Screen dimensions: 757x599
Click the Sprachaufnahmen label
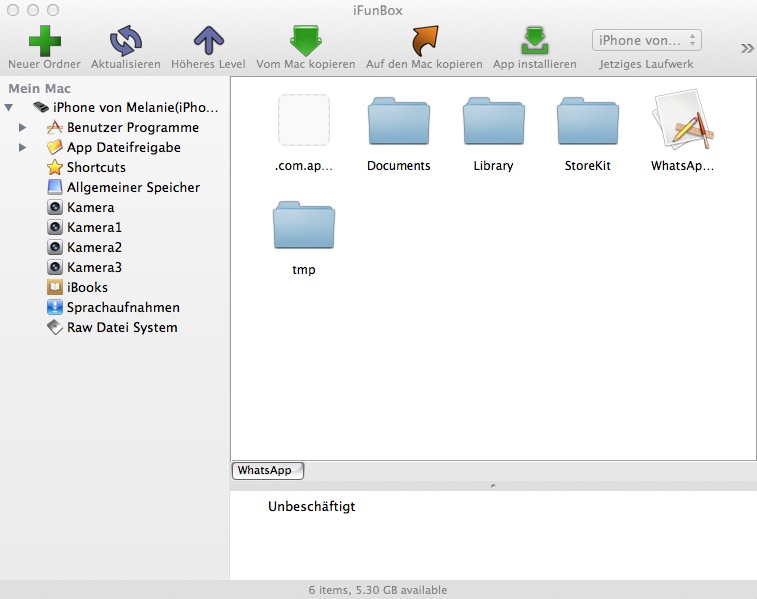pyautogui.click(x=123, y=307)
